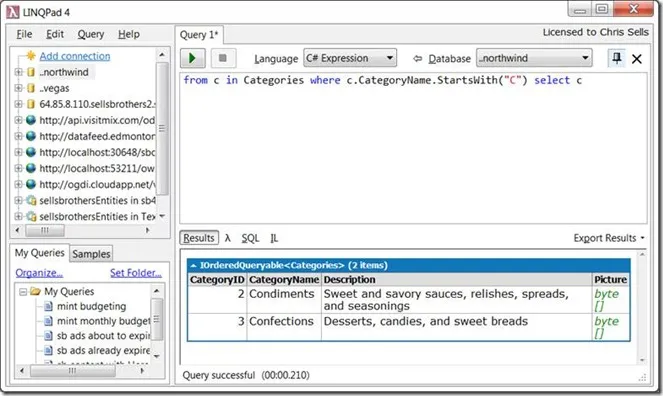This screenshot has width=663, height=396.
Task: Click the database icon for ..vegas
Action: click(x=31, y=88)
